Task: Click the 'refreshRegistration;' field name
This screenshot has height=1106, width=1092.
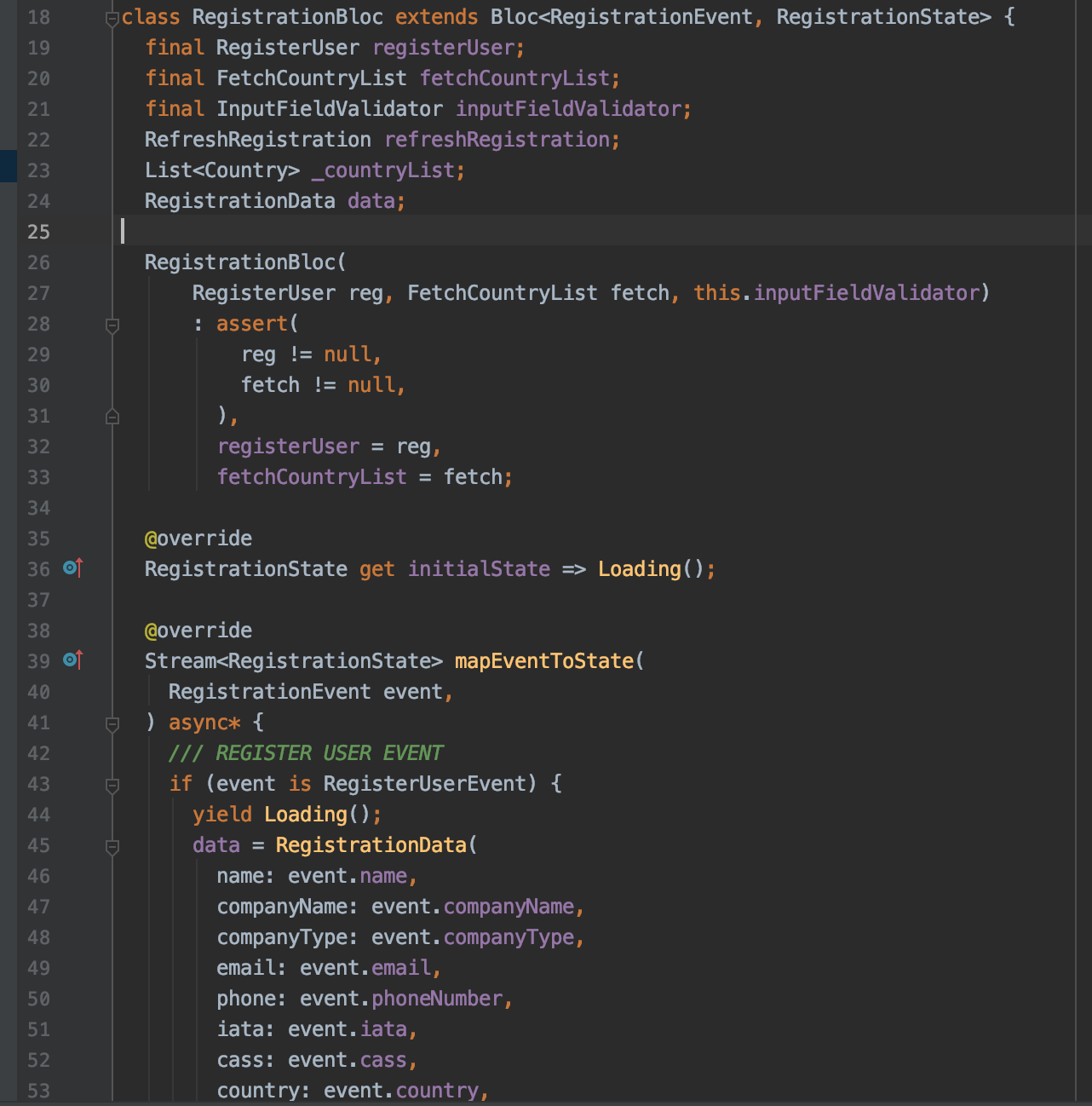Action: [503, 140]
